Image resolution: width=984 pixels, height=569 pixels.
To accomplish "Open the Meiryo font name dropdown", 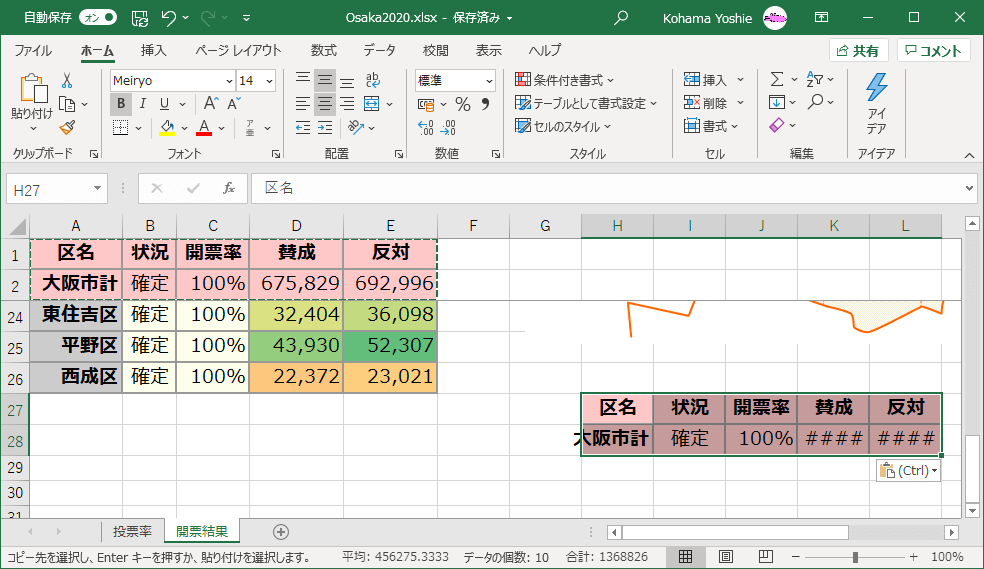I will coord(229,81).
